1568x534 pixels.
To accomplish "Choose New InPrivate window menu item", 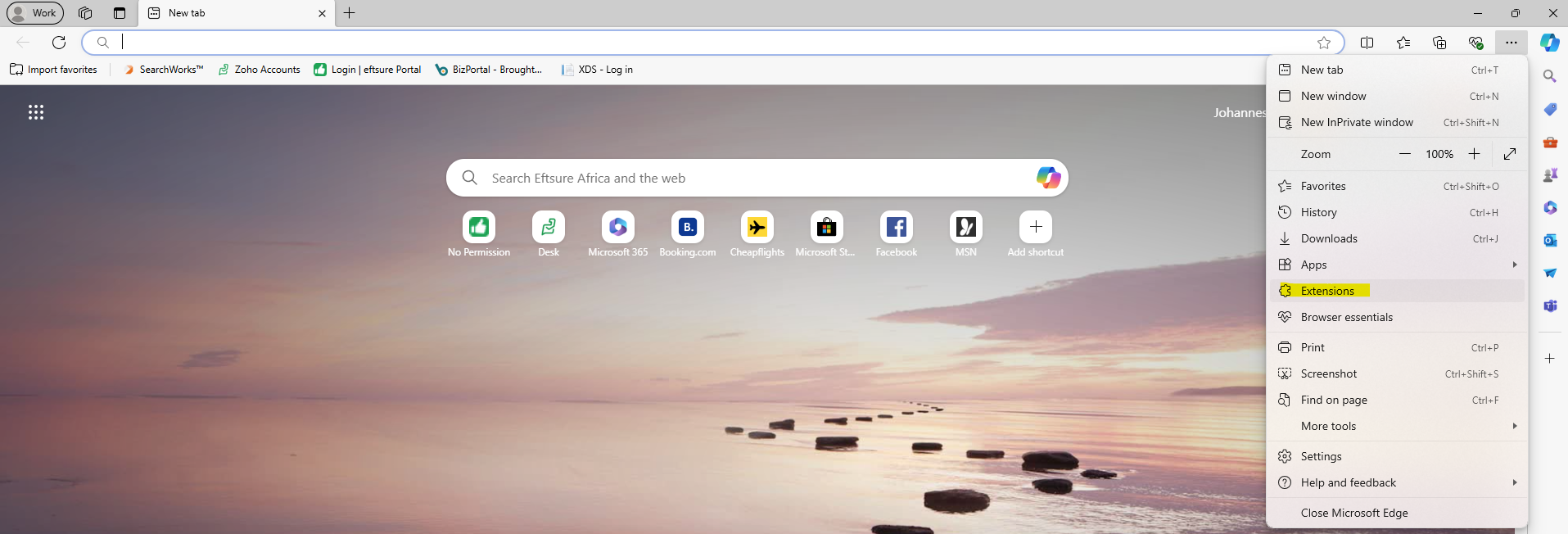I will click(x=1357, y=122).
